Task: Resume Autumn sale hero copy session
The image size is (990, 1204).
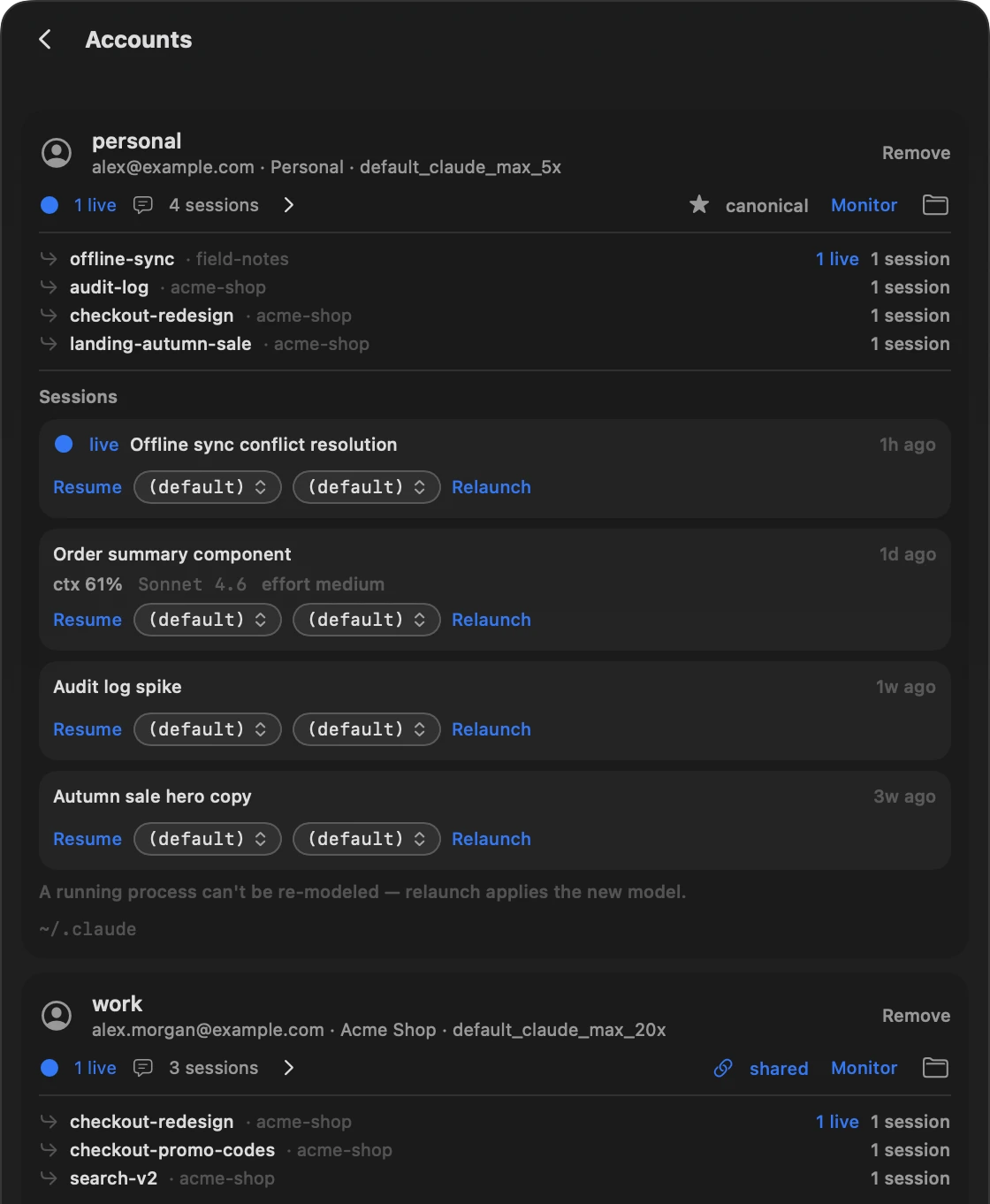Action: pos(88,839)
